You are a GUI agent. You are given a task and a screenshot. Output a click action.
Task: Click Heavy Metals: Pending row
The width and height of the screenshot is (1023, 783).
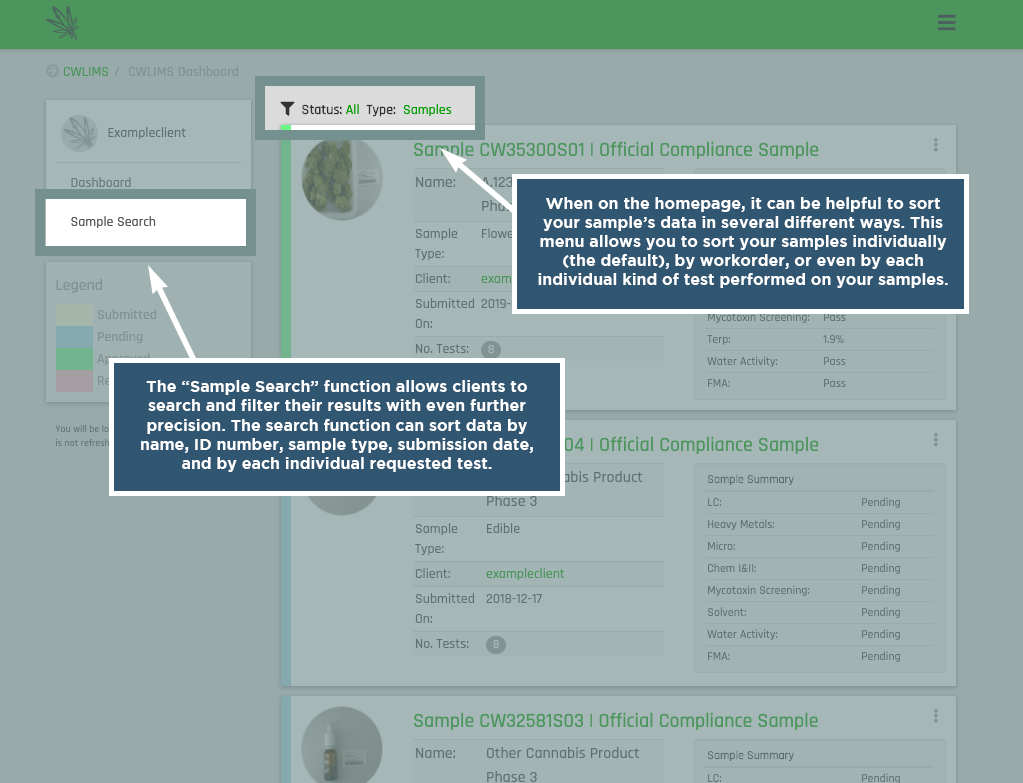(x=820, y=525)
